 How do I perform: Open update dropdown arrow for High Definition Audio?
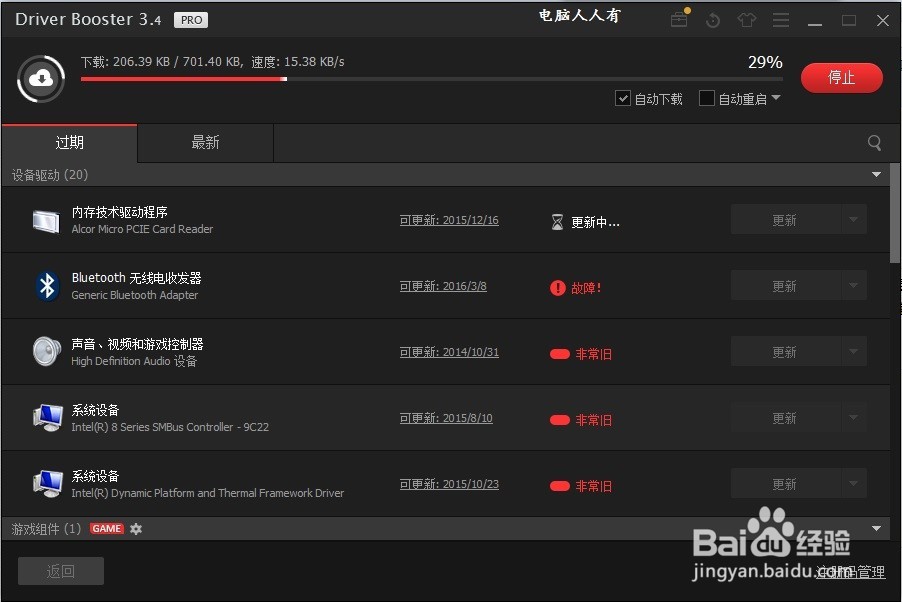pos(854,351)
